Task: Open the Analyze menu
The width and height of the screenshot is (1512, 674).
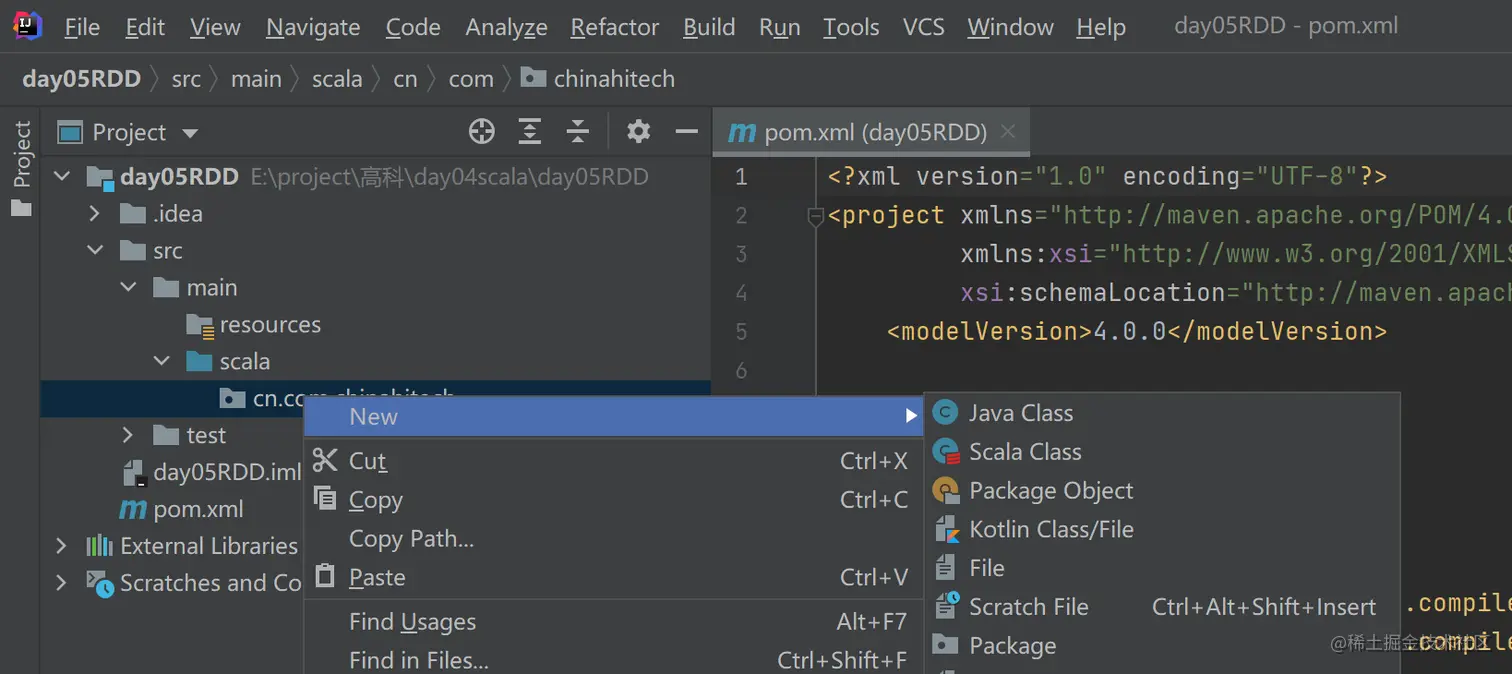Action: [x=506, y=27]
